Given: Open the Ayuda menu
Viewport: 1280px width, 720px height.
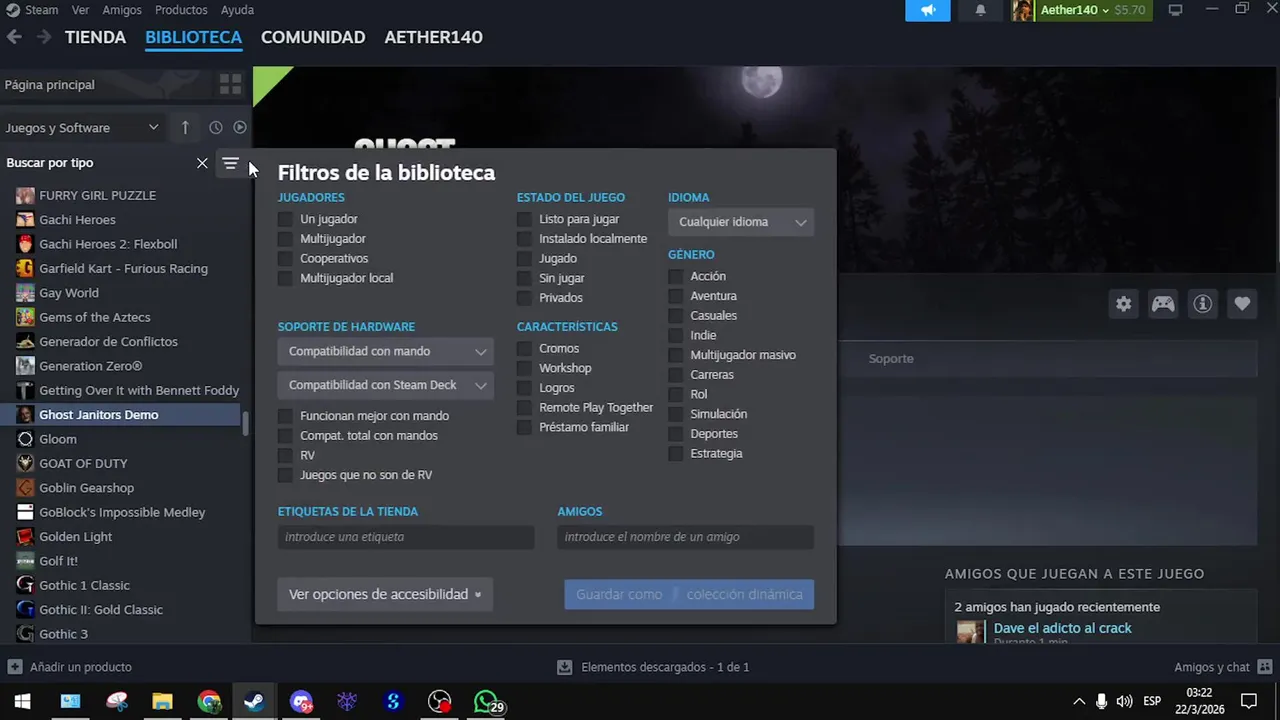Looking at the screenshot, I should 237,10.
